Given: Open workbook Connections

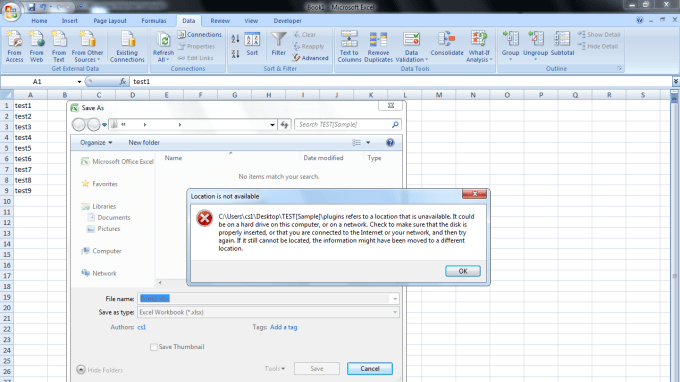Looking at the screenshot, I should pyautogui.click(x=199, y=34).
